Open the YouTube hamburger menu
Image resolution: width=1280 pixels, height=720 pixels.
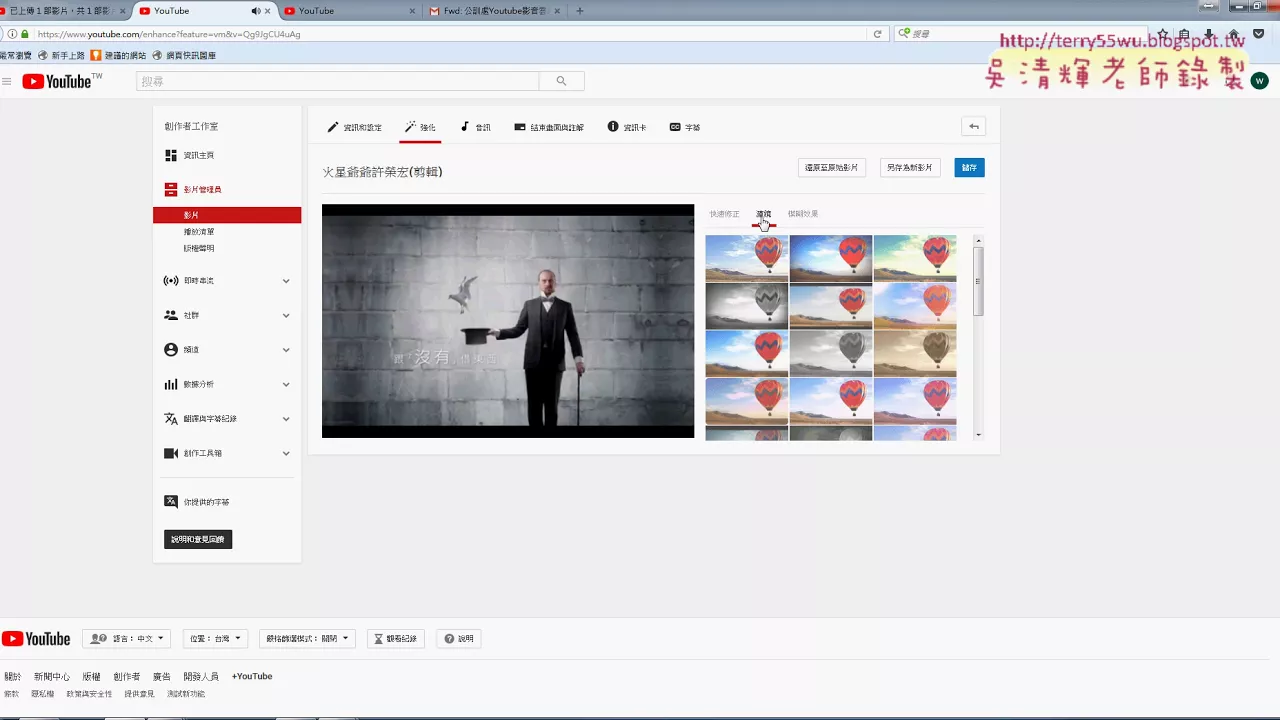coord(7,81)
